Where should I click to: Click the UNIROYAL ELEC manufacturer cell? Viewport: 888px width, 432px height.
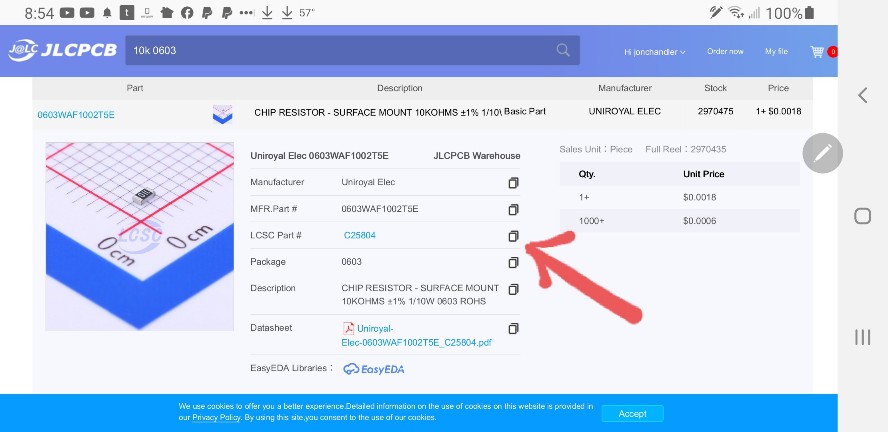coord(625,112)
